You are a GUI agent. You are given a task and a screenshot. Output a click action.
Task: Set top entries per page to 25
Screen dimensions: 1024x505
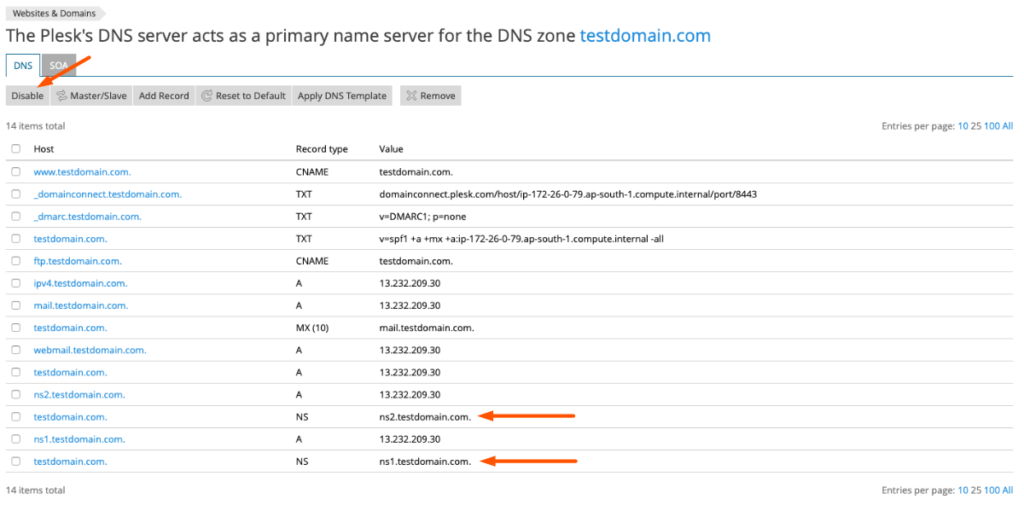976,126
